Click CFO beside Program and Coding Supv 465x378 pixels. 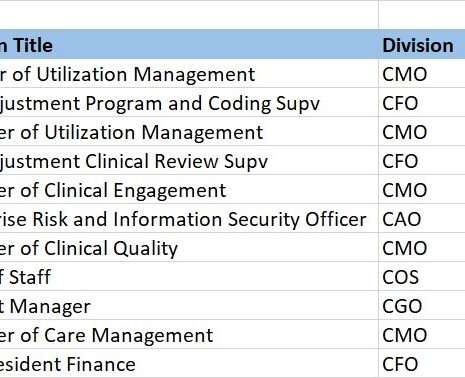pyautogui.click(x=422, y=102)
